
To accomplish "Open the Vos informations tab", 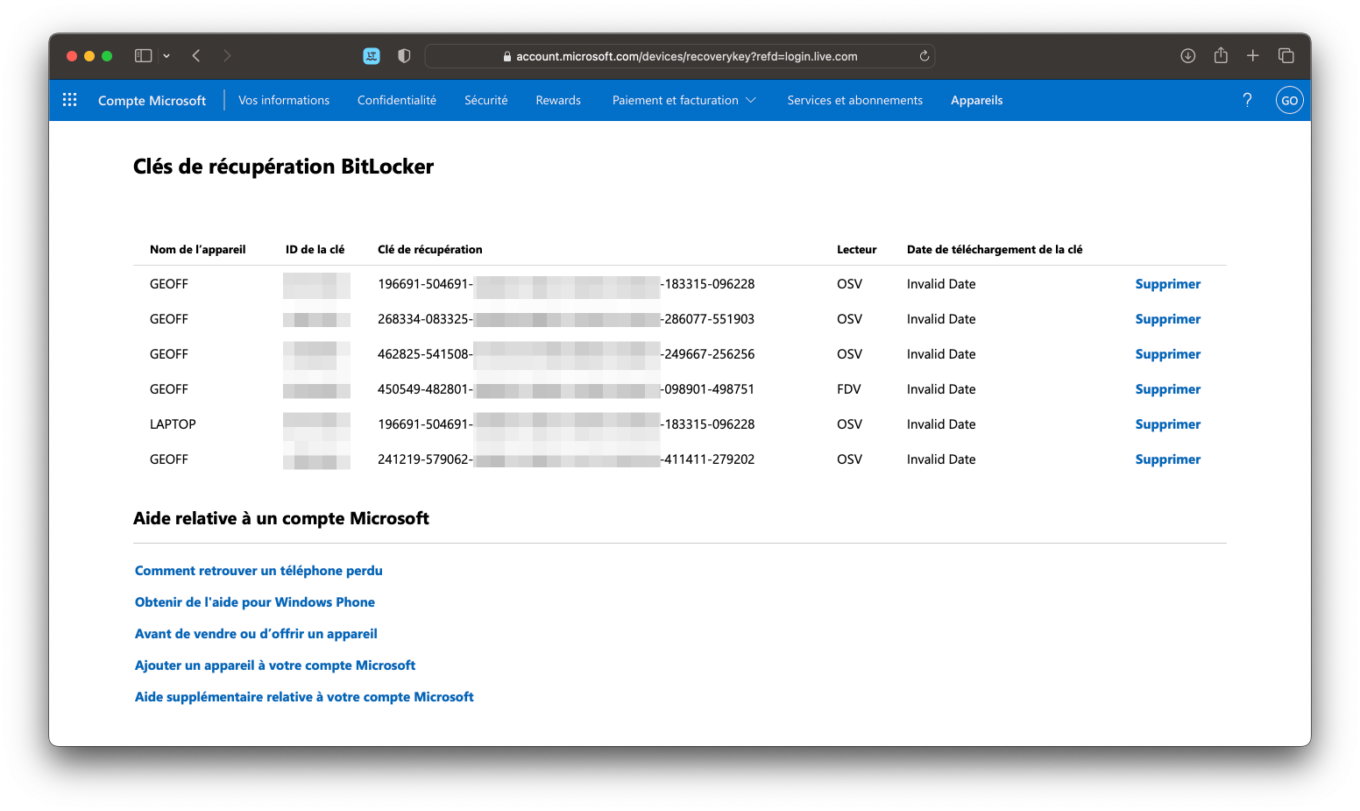I will 284,100.
